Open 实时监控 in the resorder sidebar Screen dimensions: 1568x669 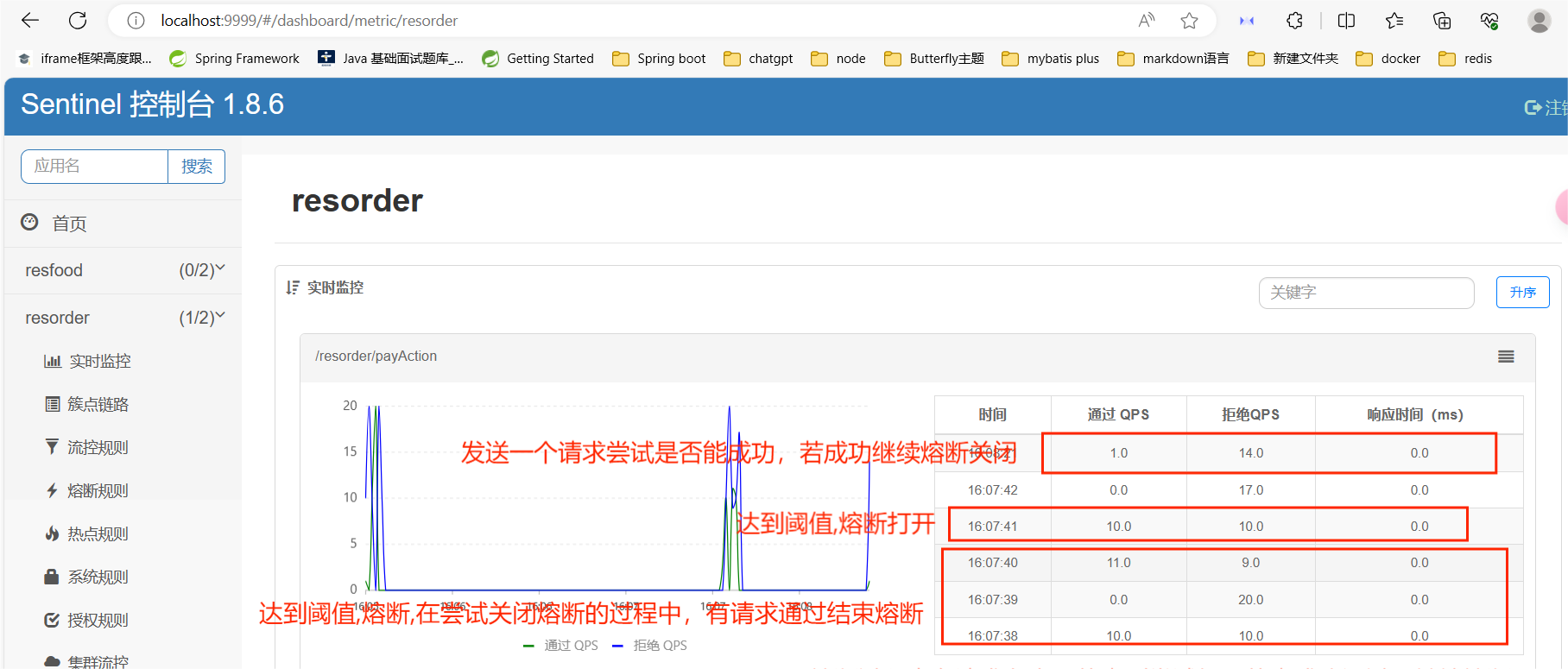click(x=99, y=362)
